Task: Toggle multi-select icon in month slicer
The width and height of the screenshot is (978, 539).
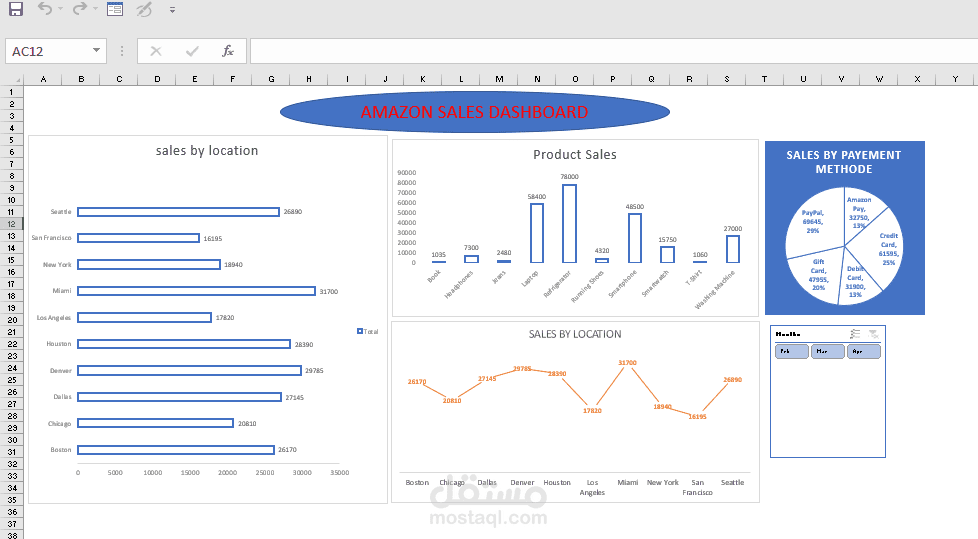Action: point(855,334)
